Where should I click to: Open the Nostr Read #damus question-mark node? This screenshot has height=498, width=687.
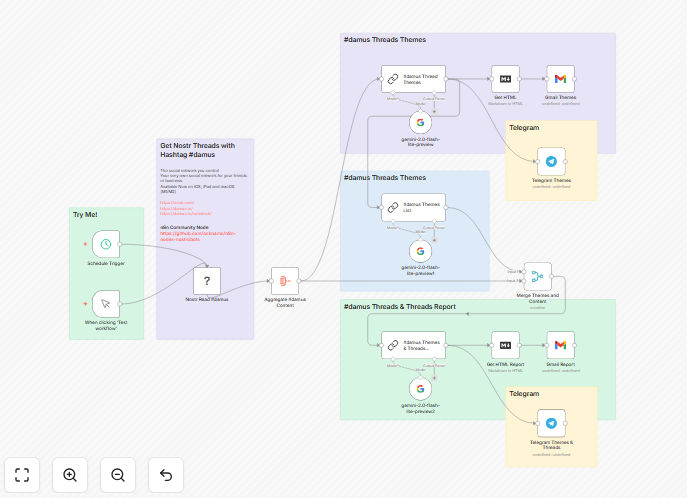point(207,281)
